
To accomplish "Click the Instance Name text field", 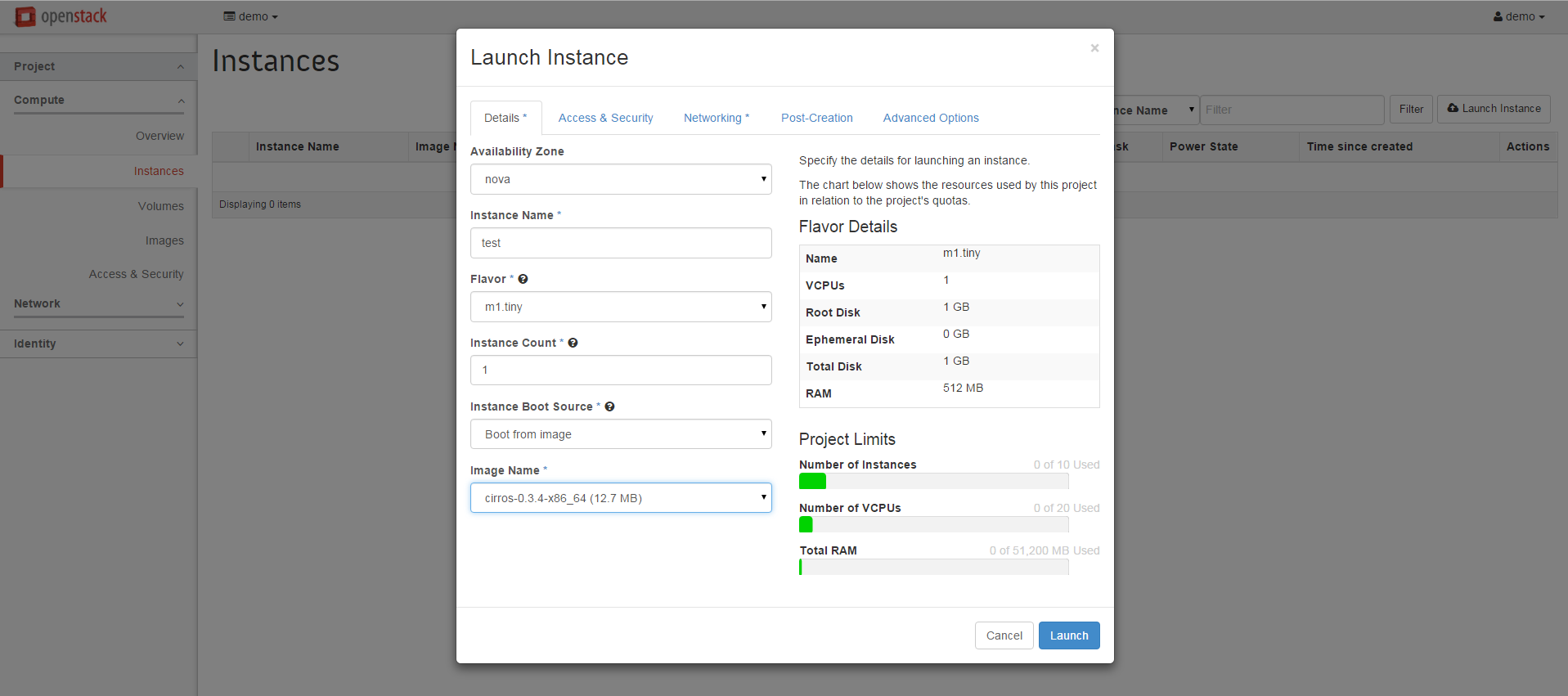I will (x=620, y=243).
